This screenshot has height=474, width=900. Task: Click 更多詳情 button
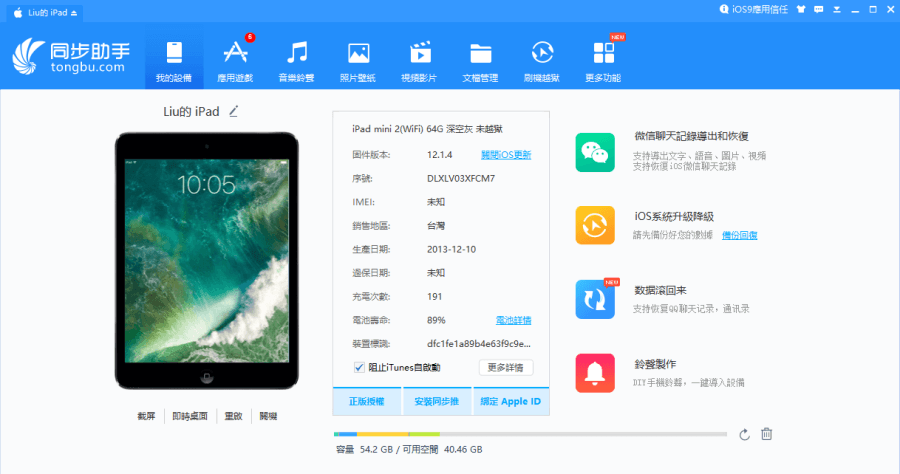[x=506, y=367]
